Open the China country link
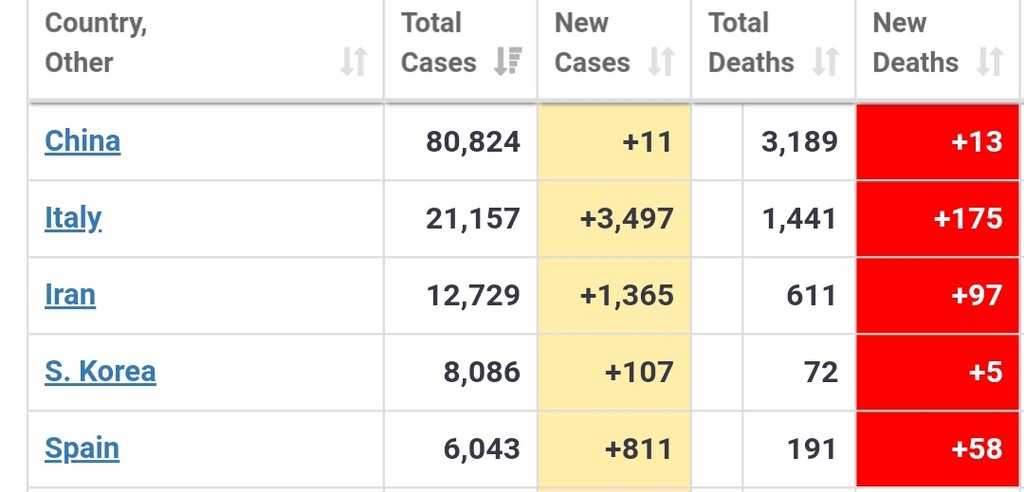This screenshot has width=1024, height=492. click(x=83, y=141)
